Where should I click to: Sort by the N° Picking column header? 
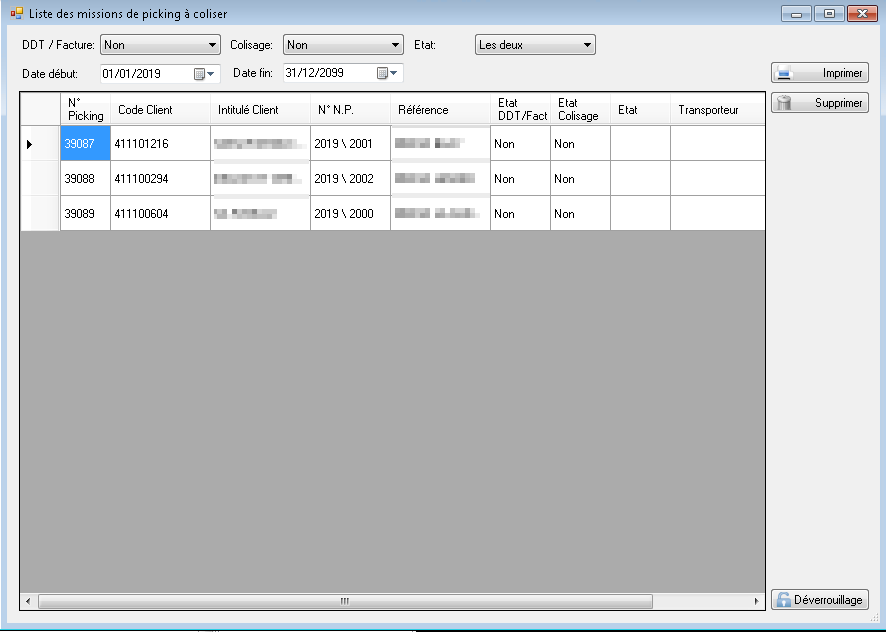coord(85,109)
